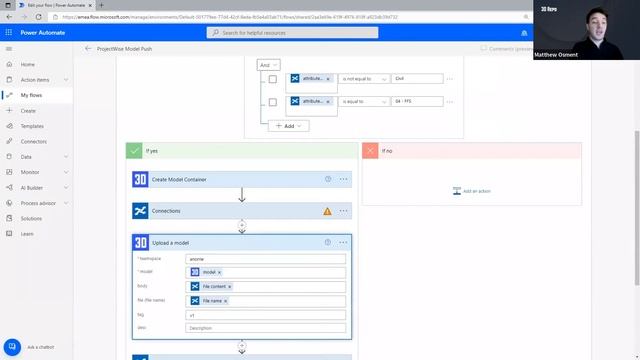This screenshot has height=360, width=640.
Task: Click the Add condition row button
Action: [289, 126]
